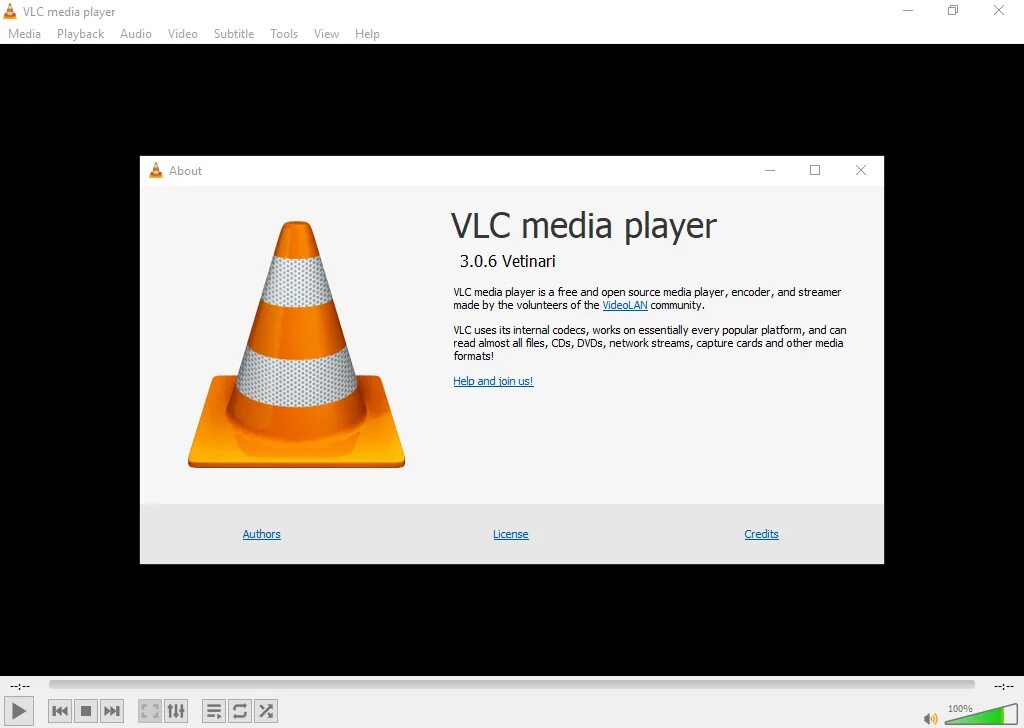Click the elapsed time label on the left
1024x728 pixels.
point(20,686)
